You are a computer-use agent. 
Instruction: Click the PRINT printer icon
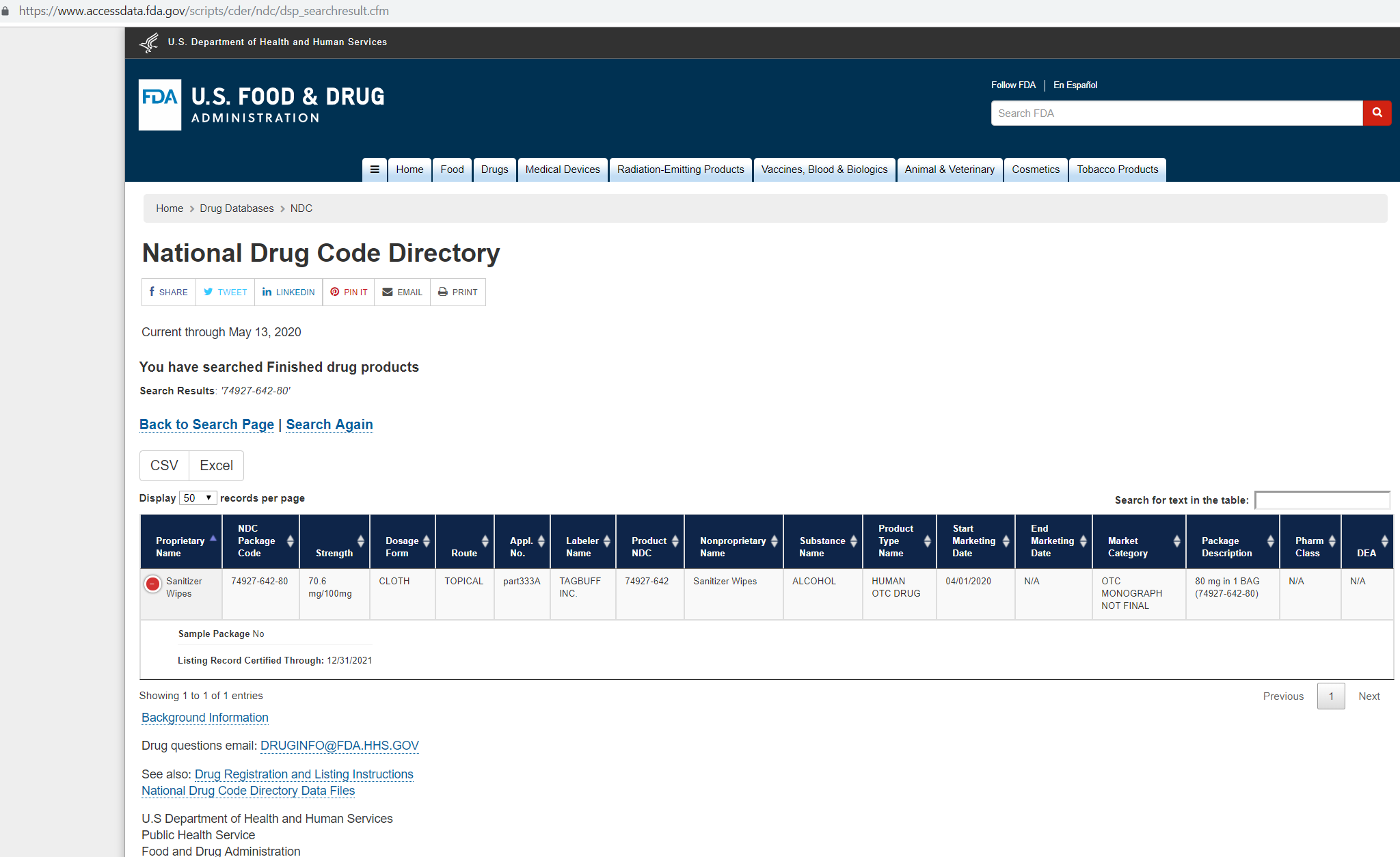443,292
